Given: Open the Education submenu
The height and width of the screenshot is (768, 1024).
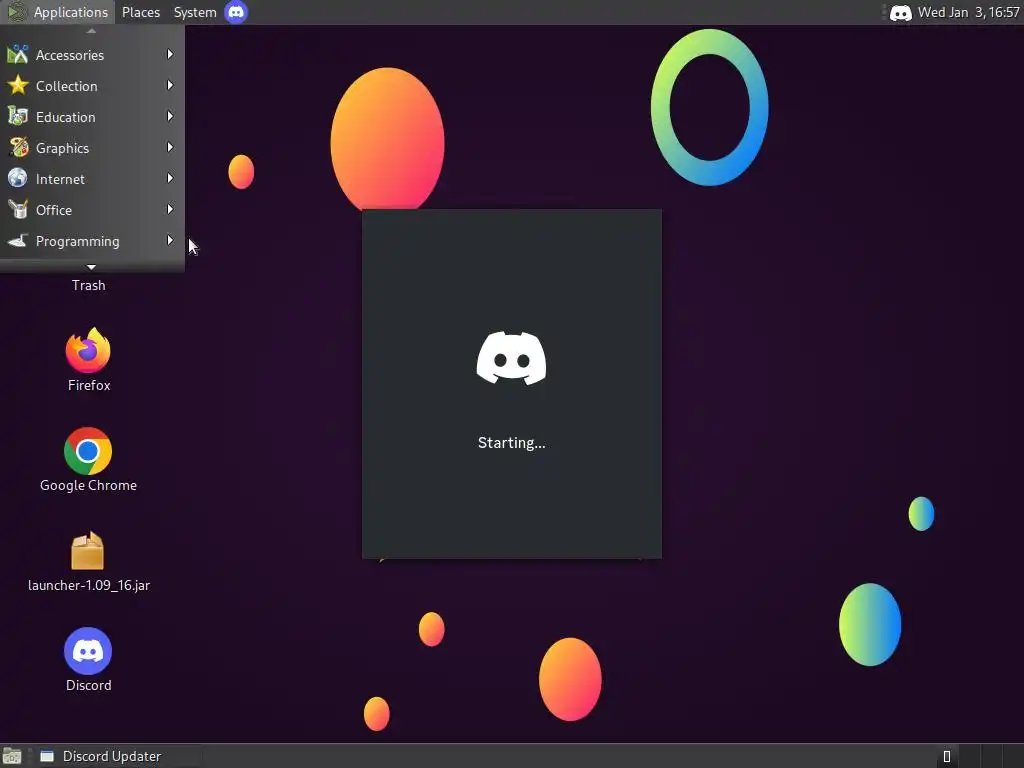Looking at the screenshot, I should 91,117.
